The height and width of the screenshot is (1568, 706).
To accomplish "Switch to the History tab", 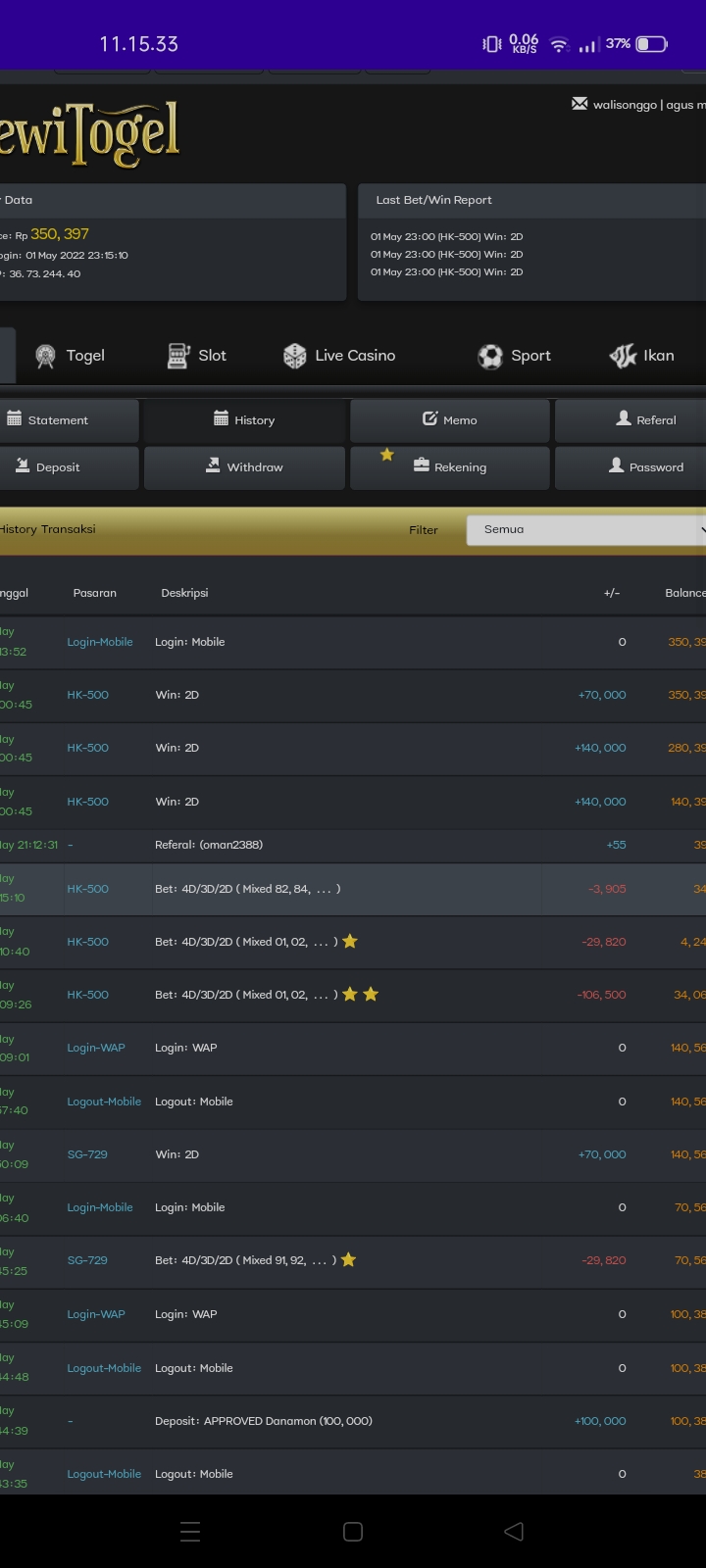I will coord(244,420).
